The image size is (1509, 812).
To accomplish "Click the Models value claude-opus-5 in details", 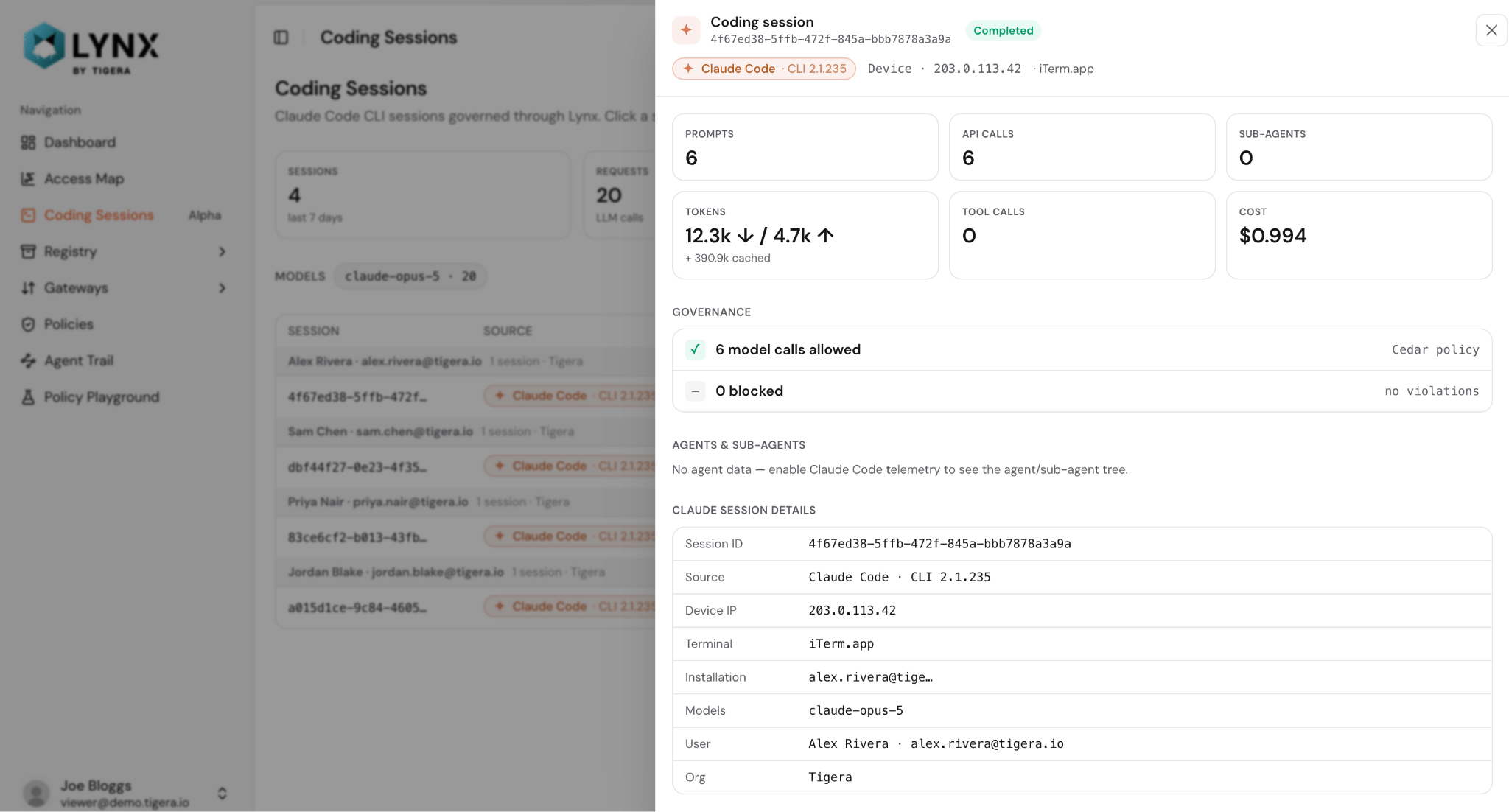I will (855, 710).
